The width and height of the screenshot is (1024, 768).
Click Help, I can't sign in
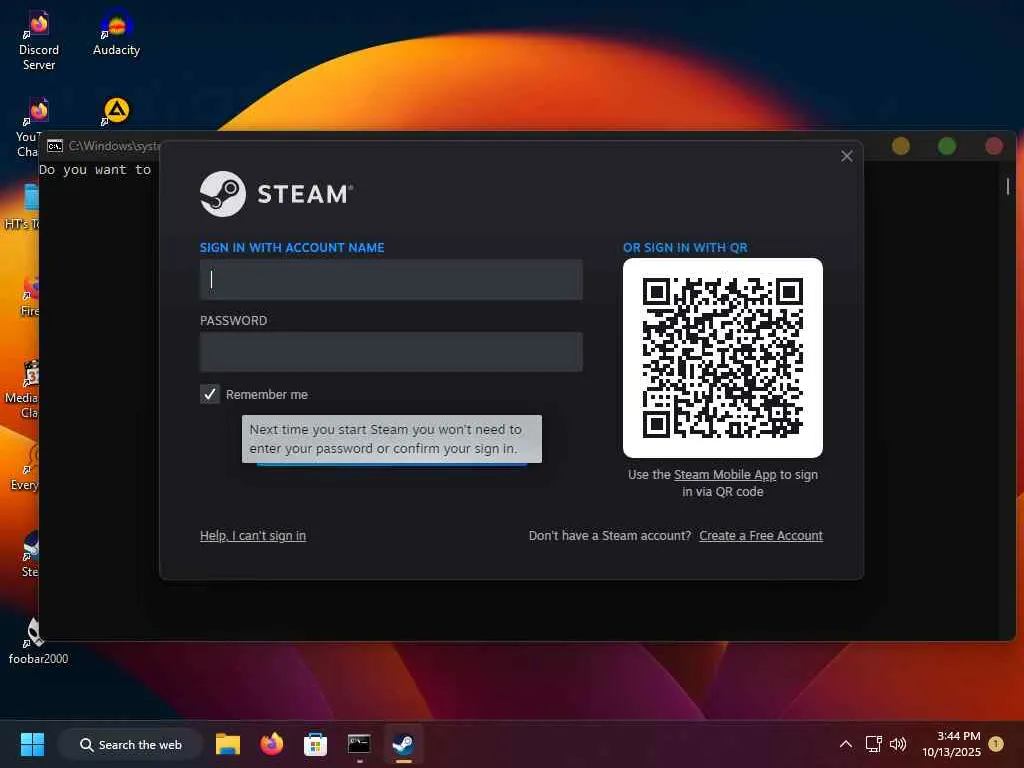253,536
